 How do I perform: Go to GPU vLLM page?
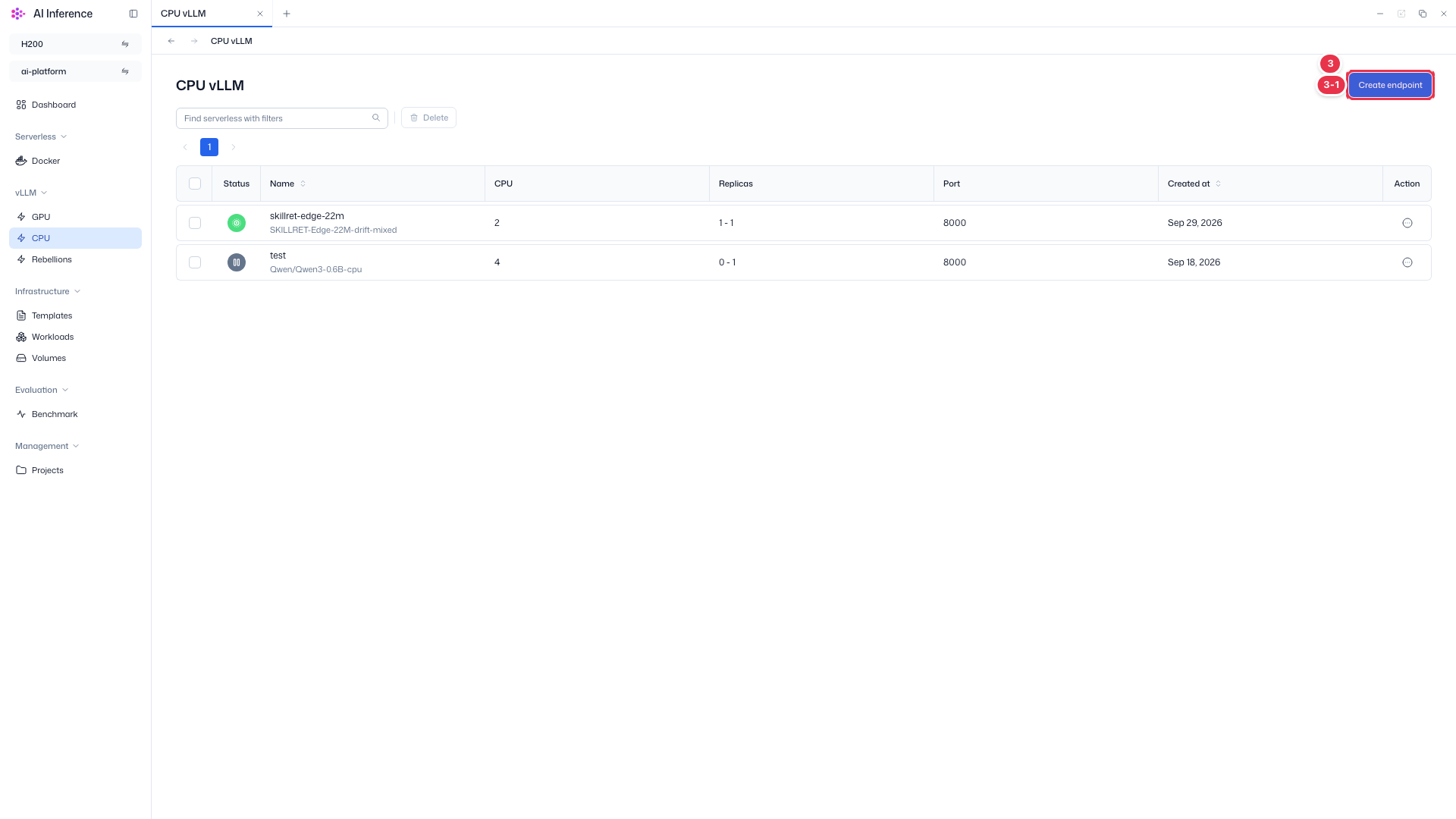pyautogui.click(x=75, y=217)
